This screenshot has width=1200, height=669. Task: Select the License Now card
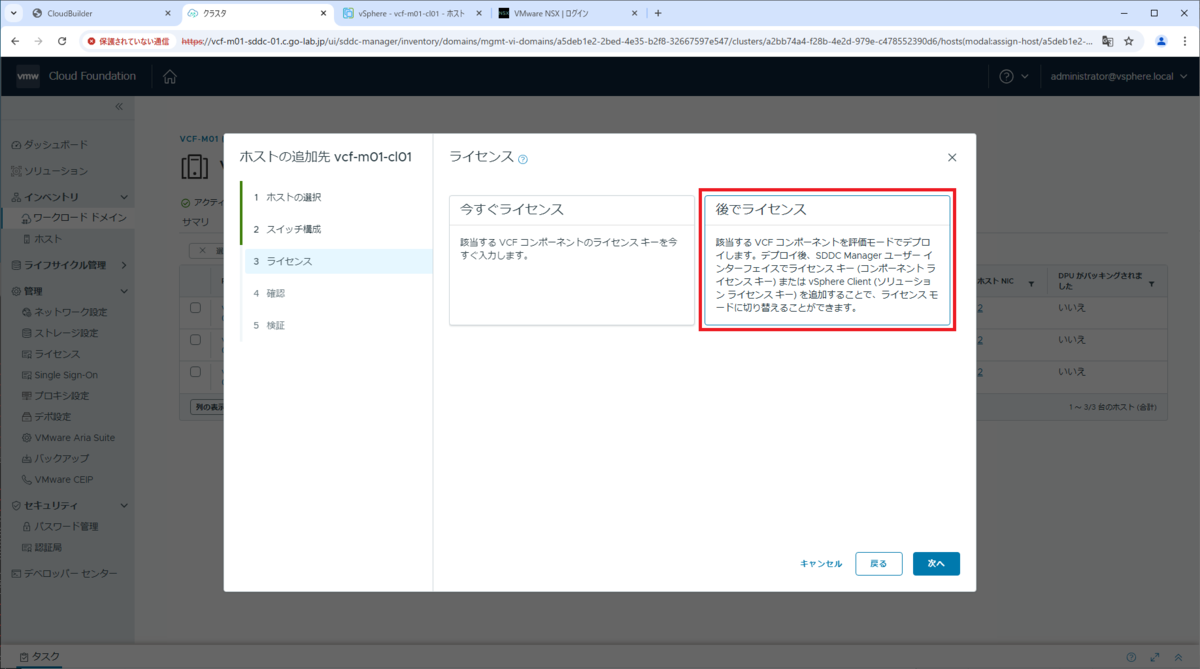(571, 260)
